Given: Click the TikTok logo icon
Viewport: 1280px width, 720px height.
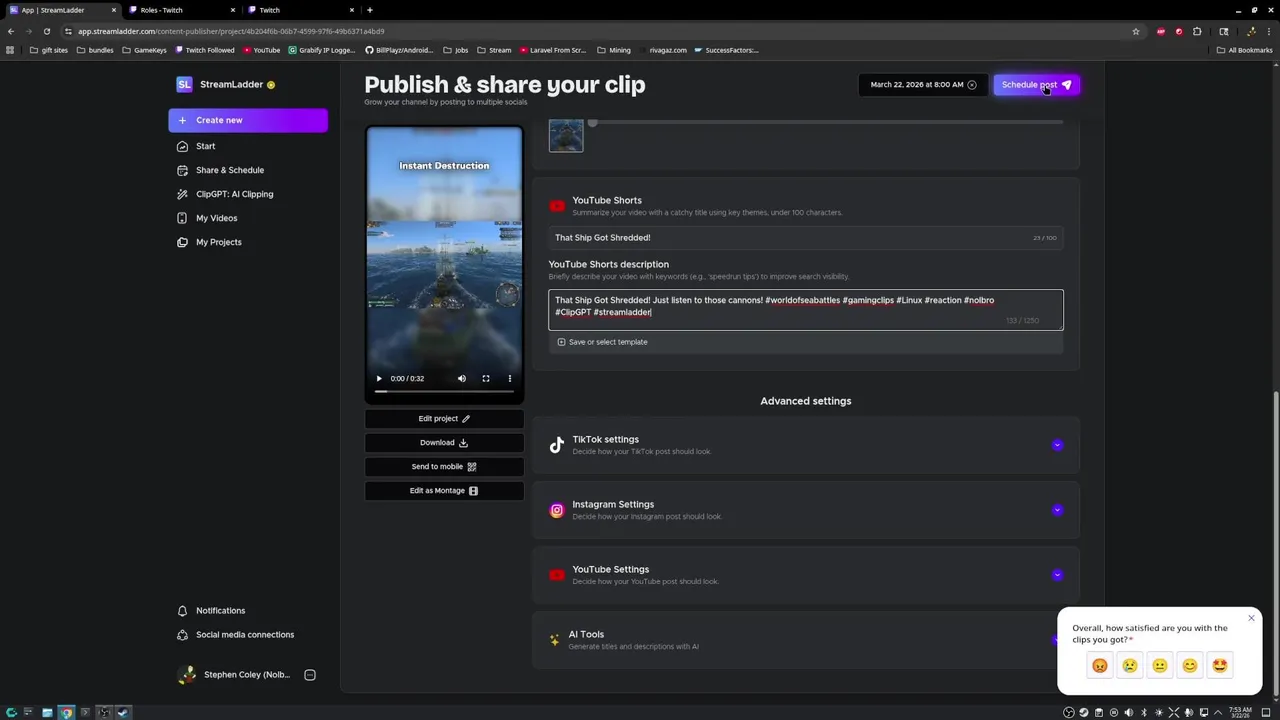Looking at the screenshot, I should [x=557, y=445].
